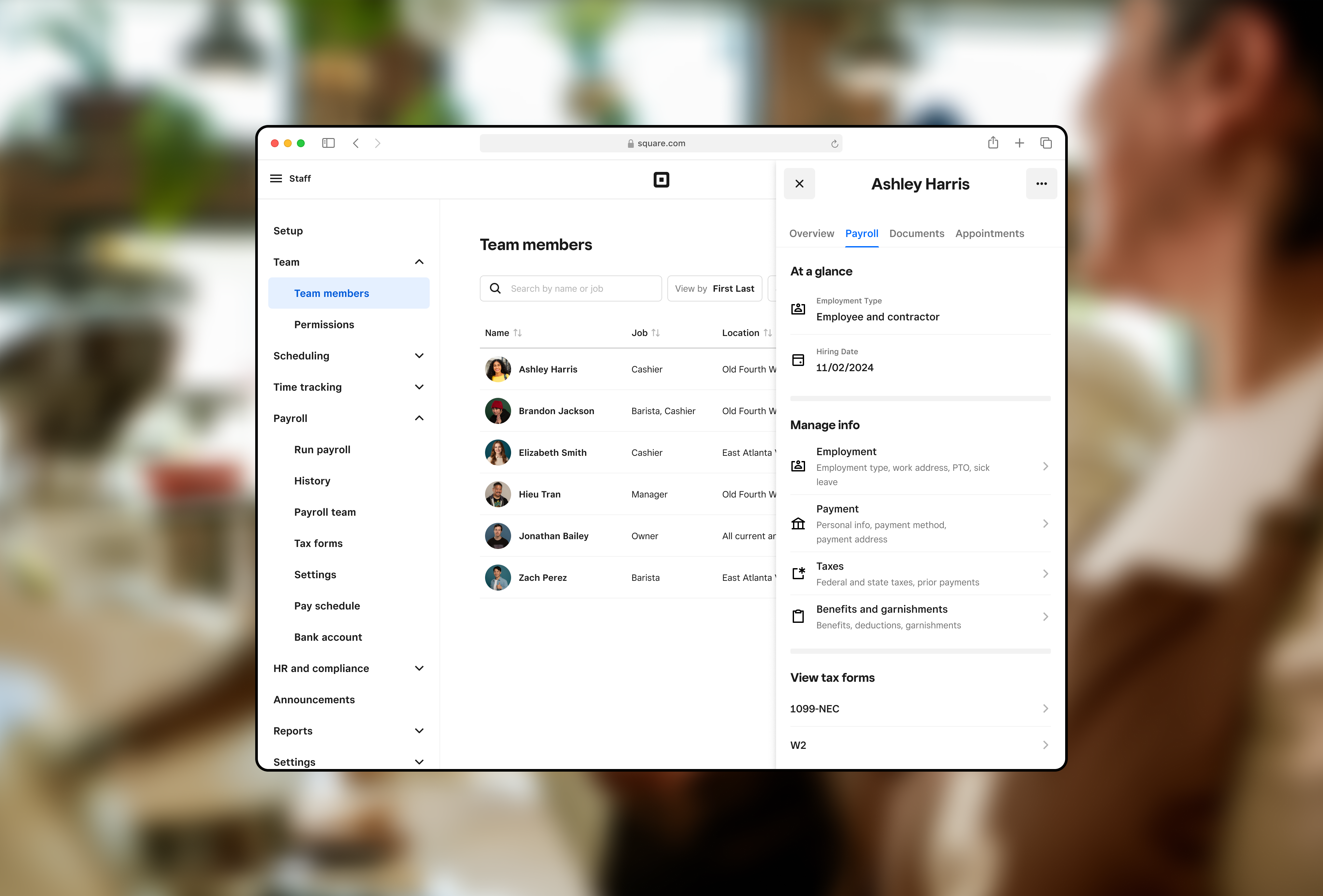Click the Taxes form icon
1323x896 pixels.
tap(798, 573)
